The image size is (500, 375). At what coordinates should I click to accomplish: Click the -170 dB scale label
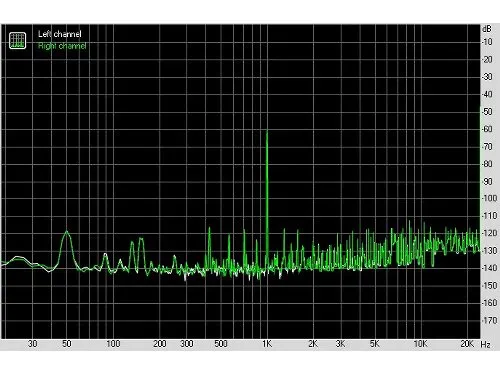(x=489, y=320)
